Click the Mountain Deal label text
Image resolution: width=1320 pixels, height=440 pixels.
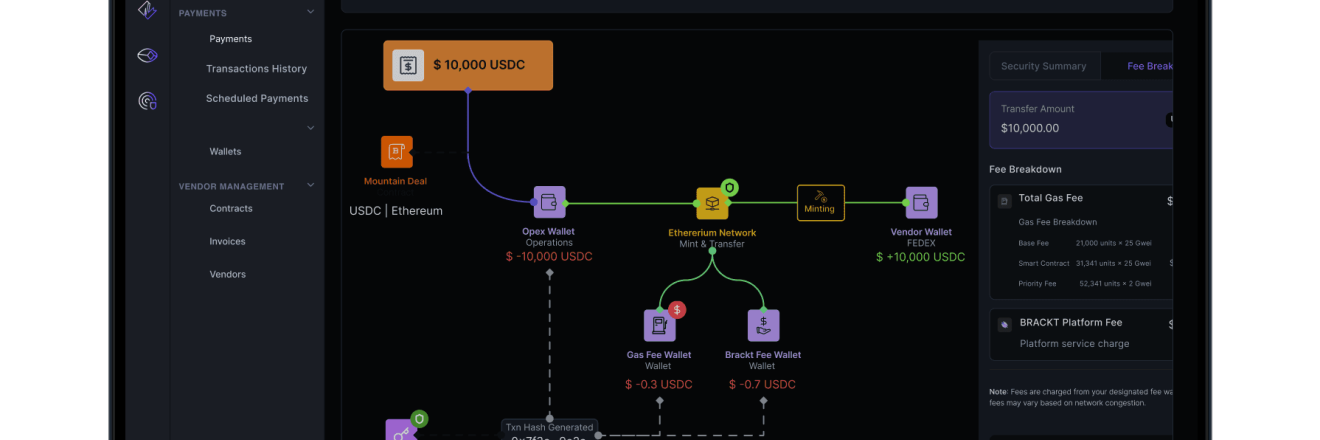396,182
